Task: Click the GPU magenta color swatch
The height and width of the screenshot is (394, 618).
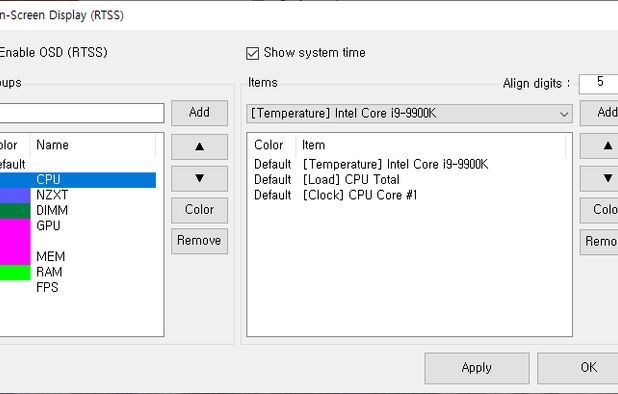Action: coord(15,226)
